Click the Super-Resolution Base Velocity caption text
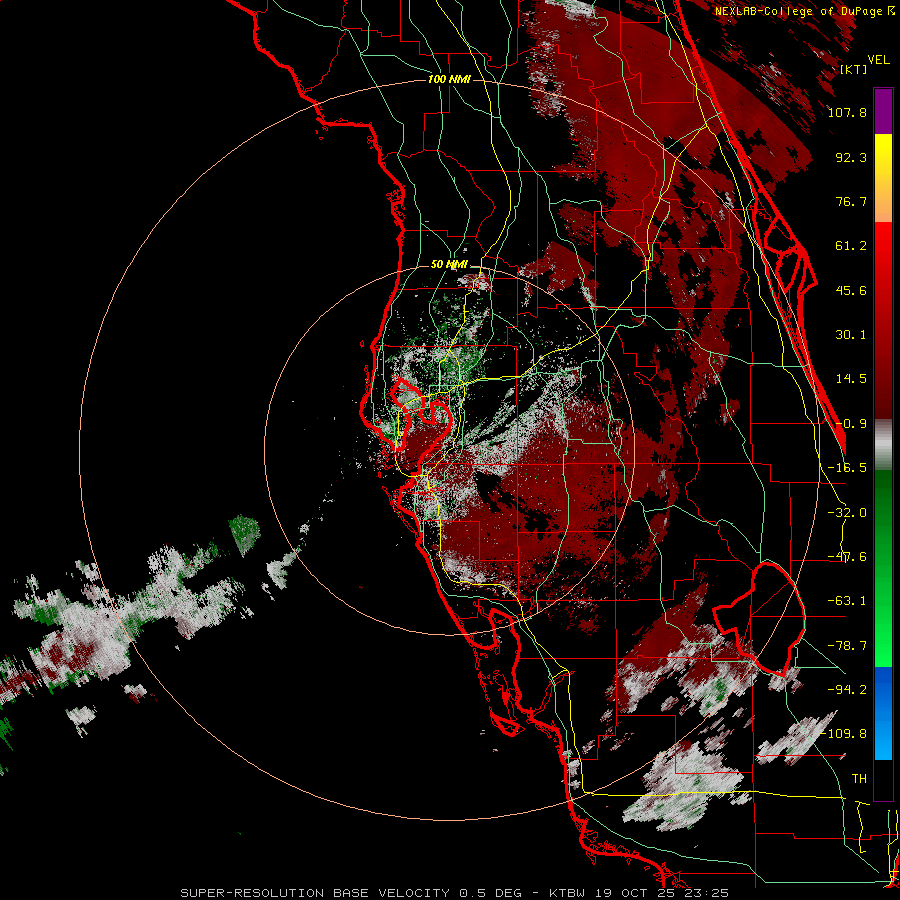The height and width of the screenshot is (900, 900). (454, 893)
